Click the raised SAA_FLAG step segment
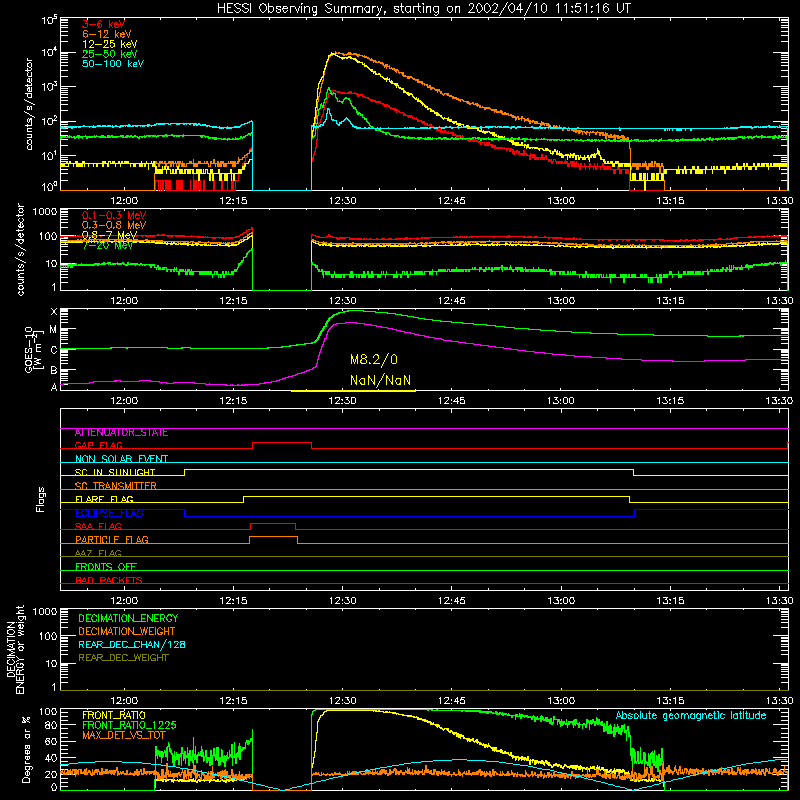Viewport: 800px width, 800px height. pos(273,523)
